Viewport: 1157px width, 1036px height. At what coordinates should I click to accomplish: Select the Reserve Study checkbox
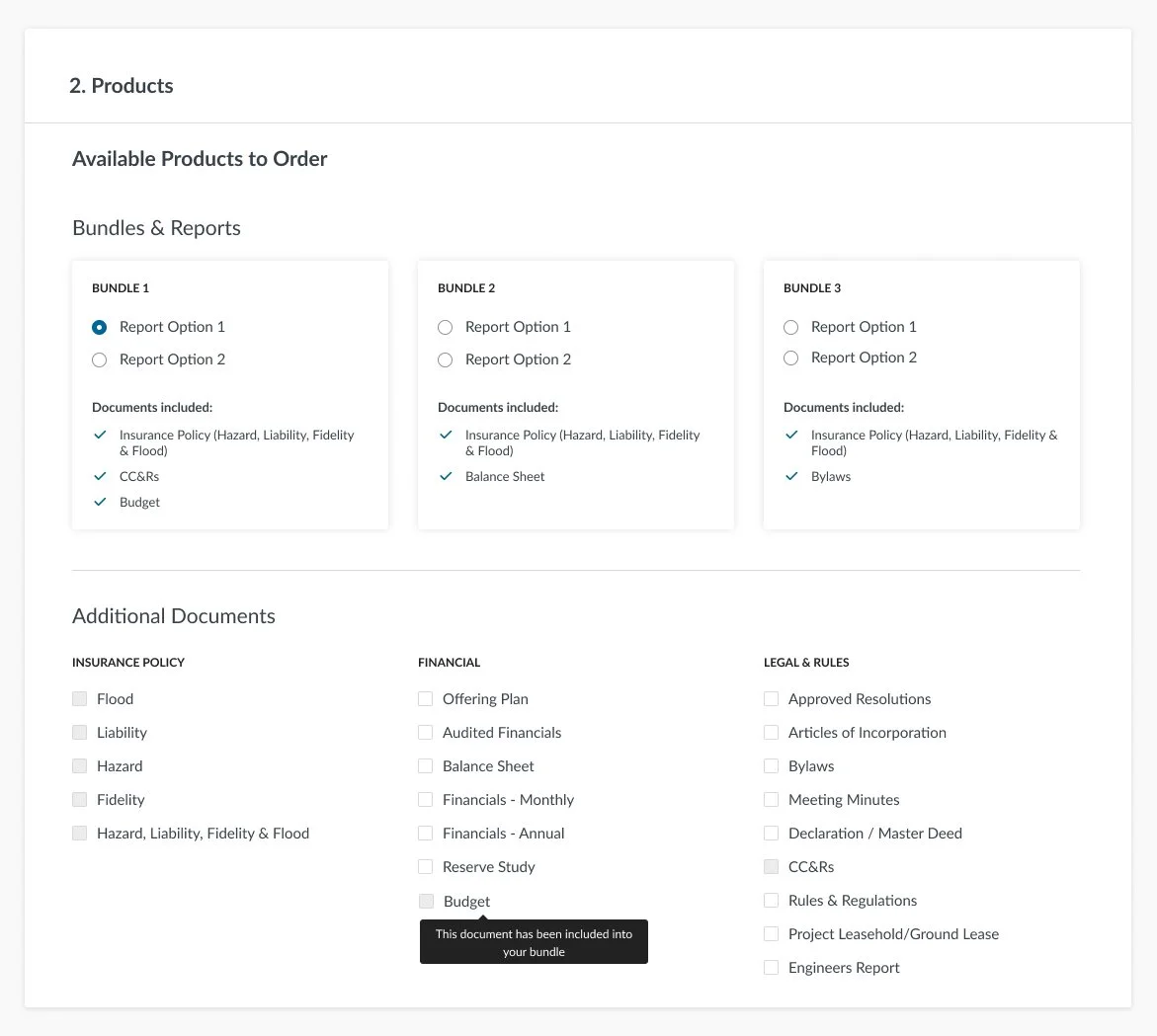(425, 866)
